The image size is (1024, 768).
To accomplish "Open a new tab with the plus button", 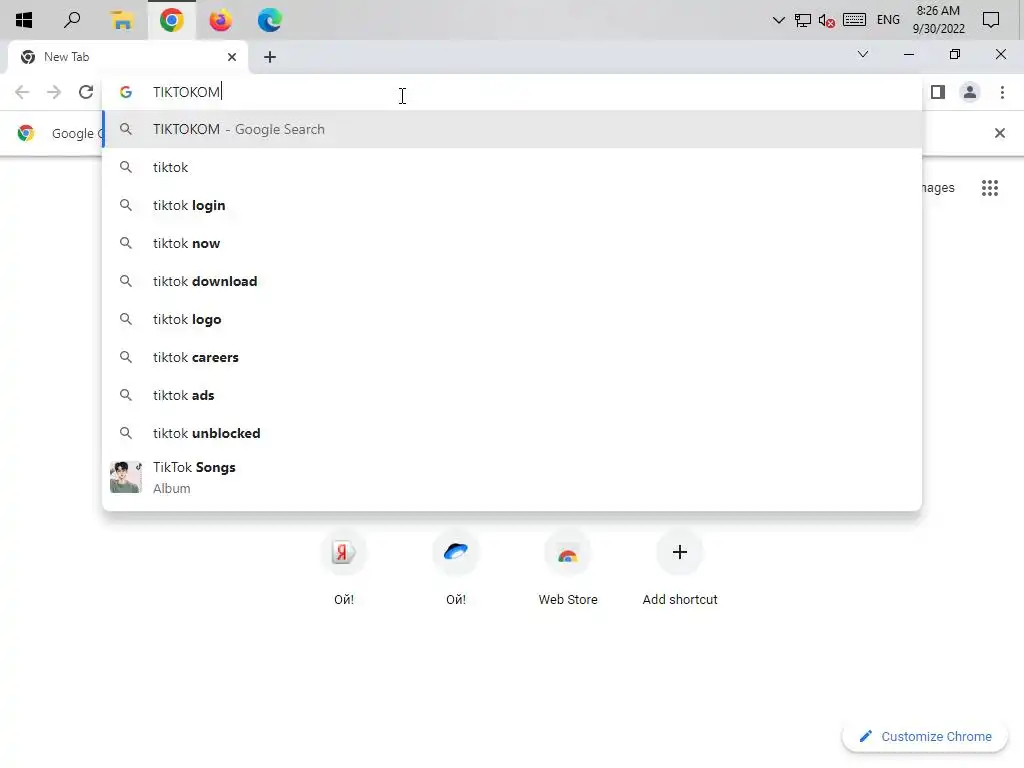I will (x=270, y=57).
